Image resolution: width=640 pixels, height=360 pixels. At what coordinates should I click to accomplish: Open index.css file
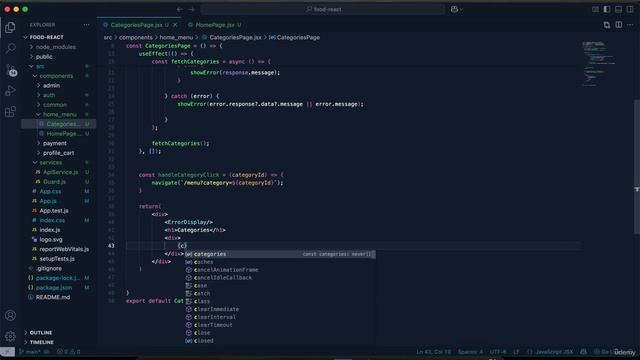[x=52, y=220]
